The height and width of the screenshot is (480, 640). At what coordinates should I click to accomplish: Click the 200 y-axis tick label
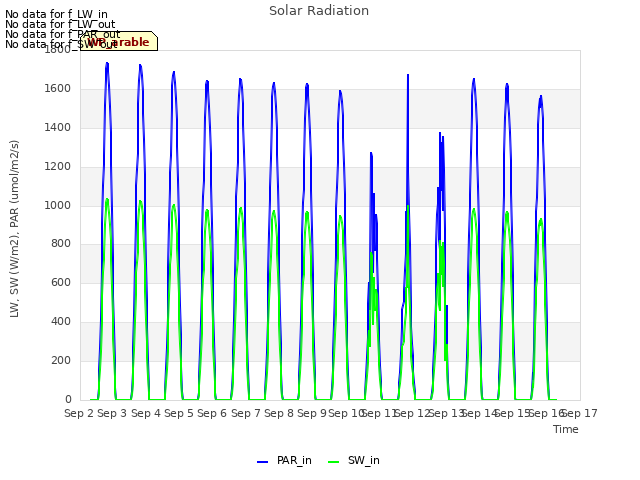61,360
